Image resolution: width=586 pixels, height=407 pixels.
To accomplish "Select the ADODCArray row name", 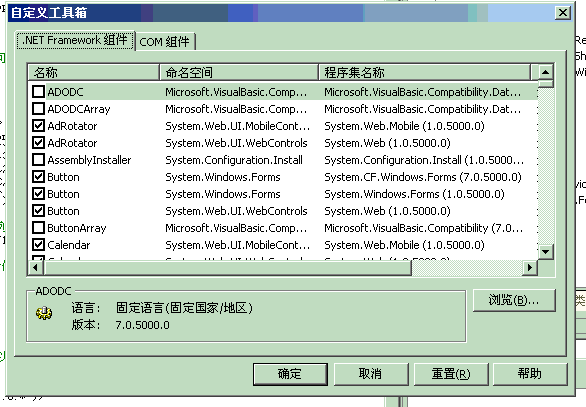I will (79, 109).
